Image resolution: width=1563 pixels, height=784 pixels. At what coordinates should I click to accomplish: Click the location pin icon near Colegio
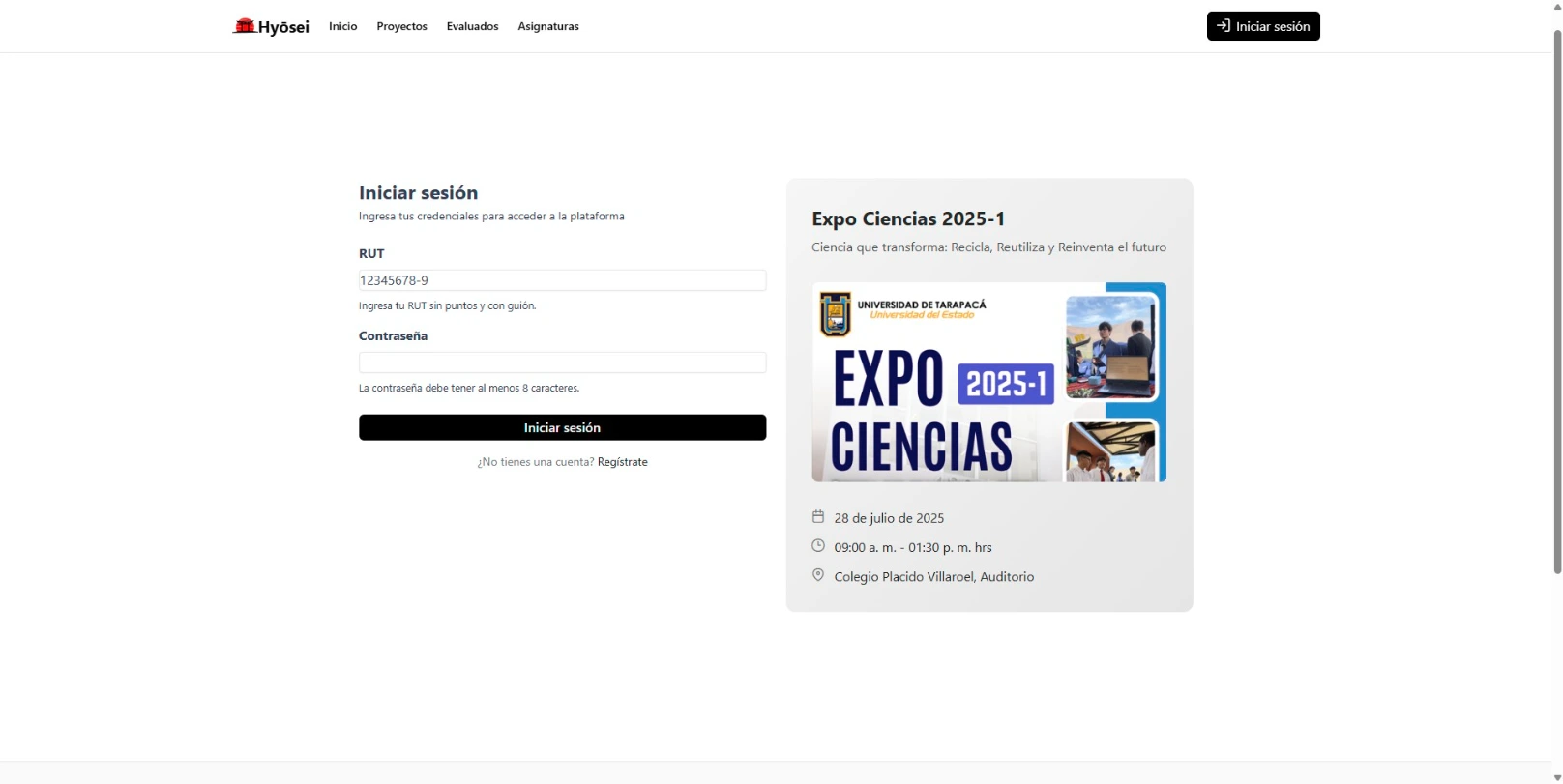click(x=818, y=575)
